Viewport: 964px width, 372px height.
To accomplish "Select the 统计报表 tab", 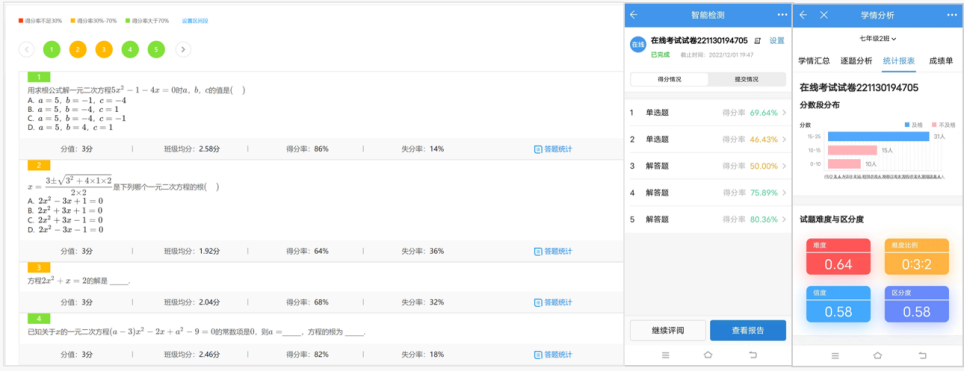I will coord(899,61).
